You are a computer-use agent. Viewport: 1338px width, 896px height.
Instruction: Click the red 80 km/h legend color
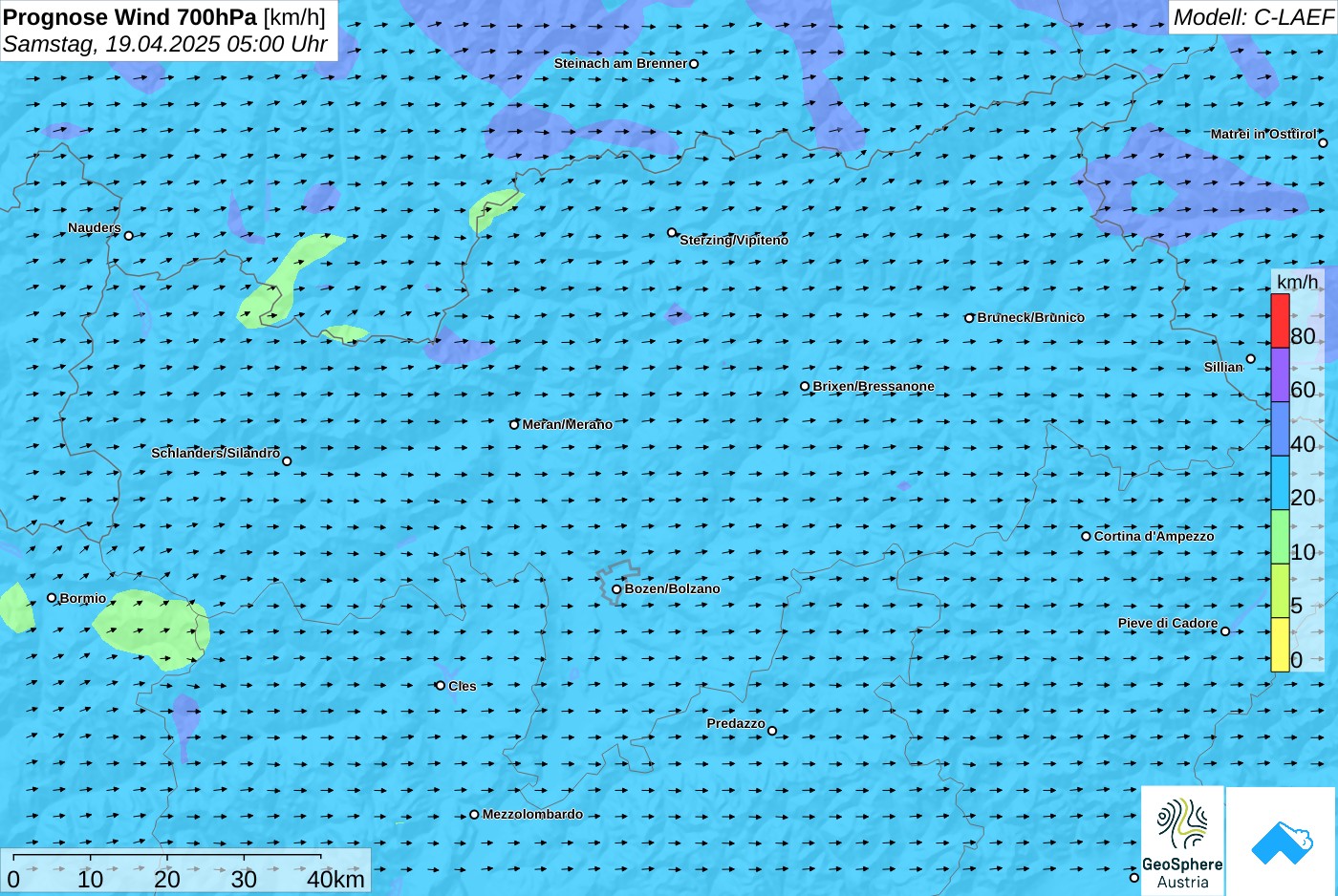click(1280, 321)
